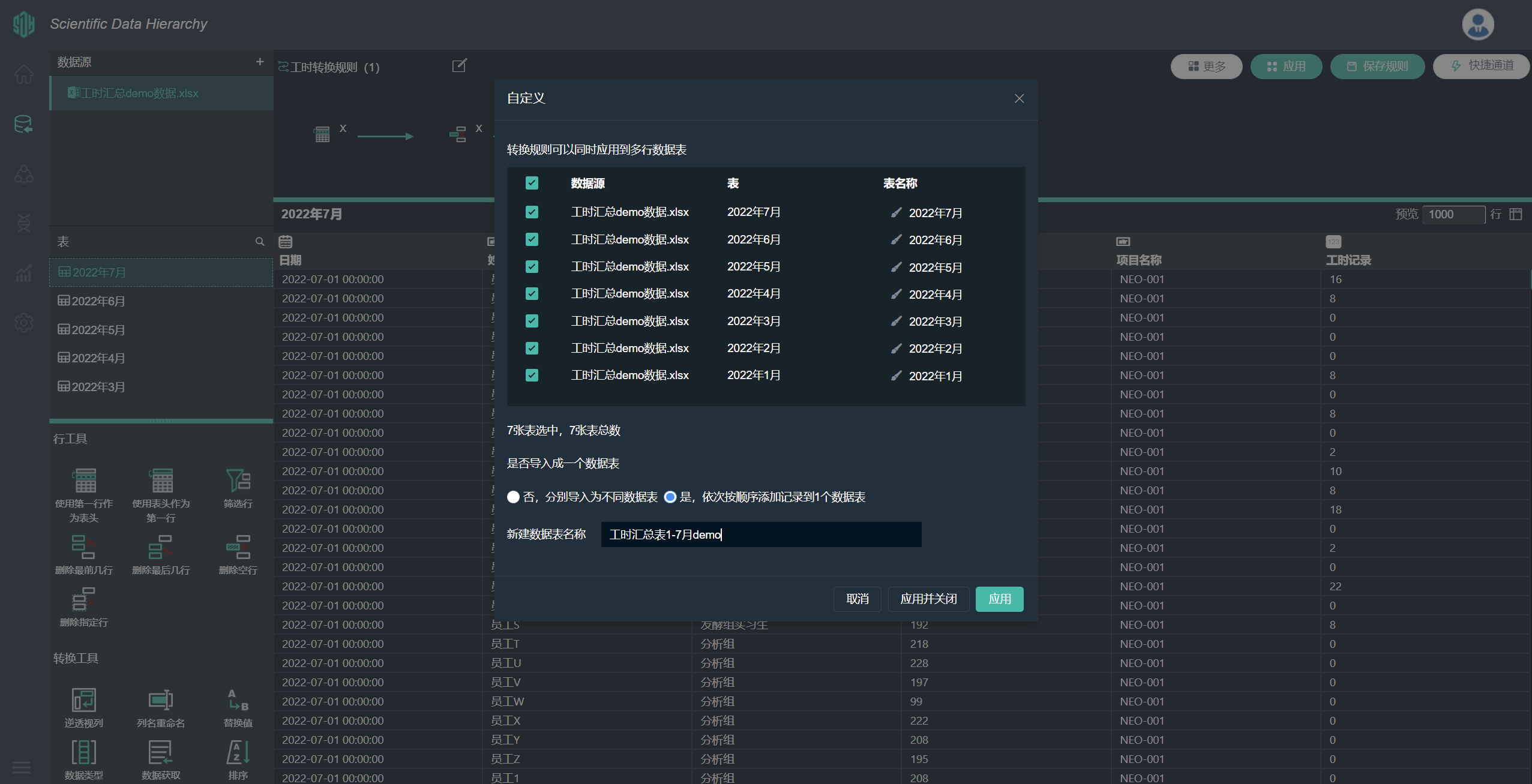Select the 替换值 tool
Viewport: 1532px width, 784px height.
[238, 708]
